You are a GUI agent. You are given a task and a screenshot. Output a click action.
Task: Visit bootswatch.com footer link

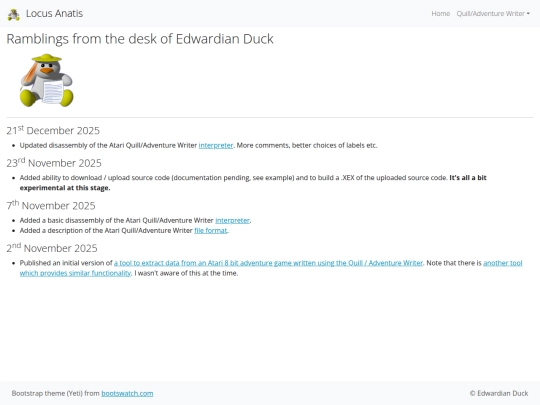click(x=127, y=393)
